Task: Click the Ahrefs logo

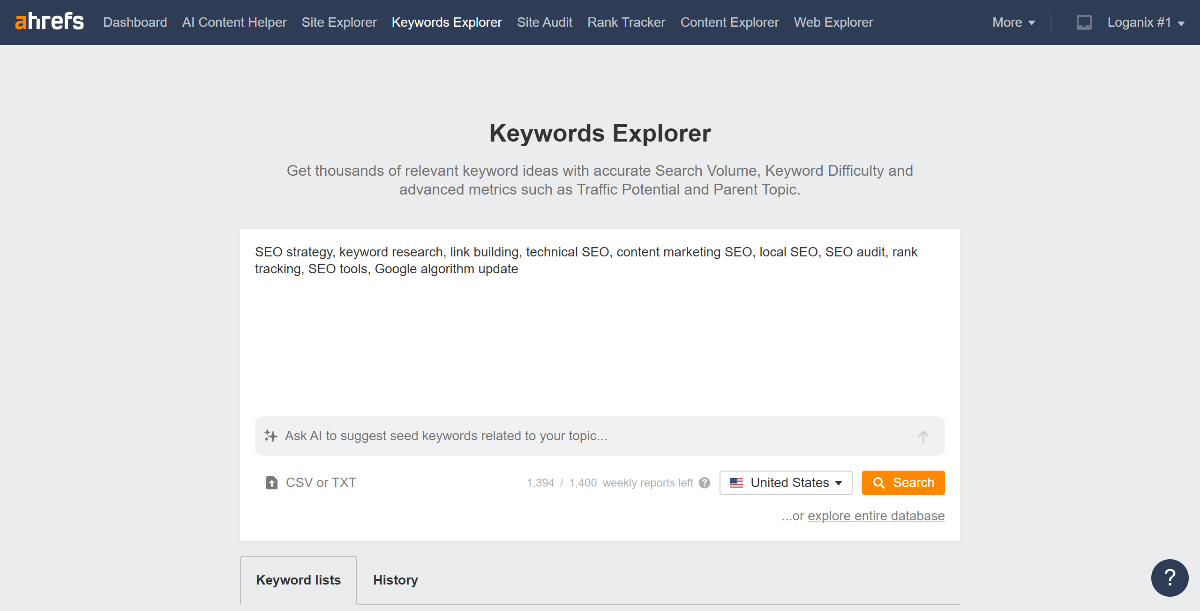Action: coord(49,21)
